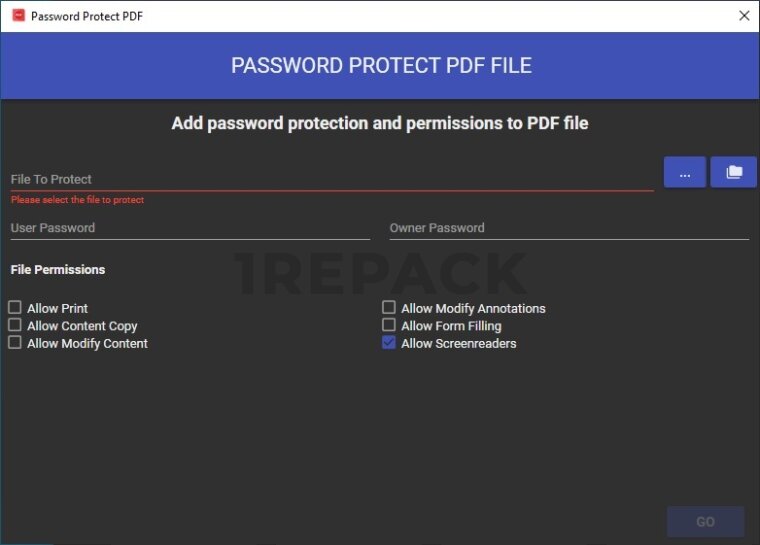Toggle the Allow Form Filling checkbox
This screenshot has height=545, width=760.
[389, 325]
